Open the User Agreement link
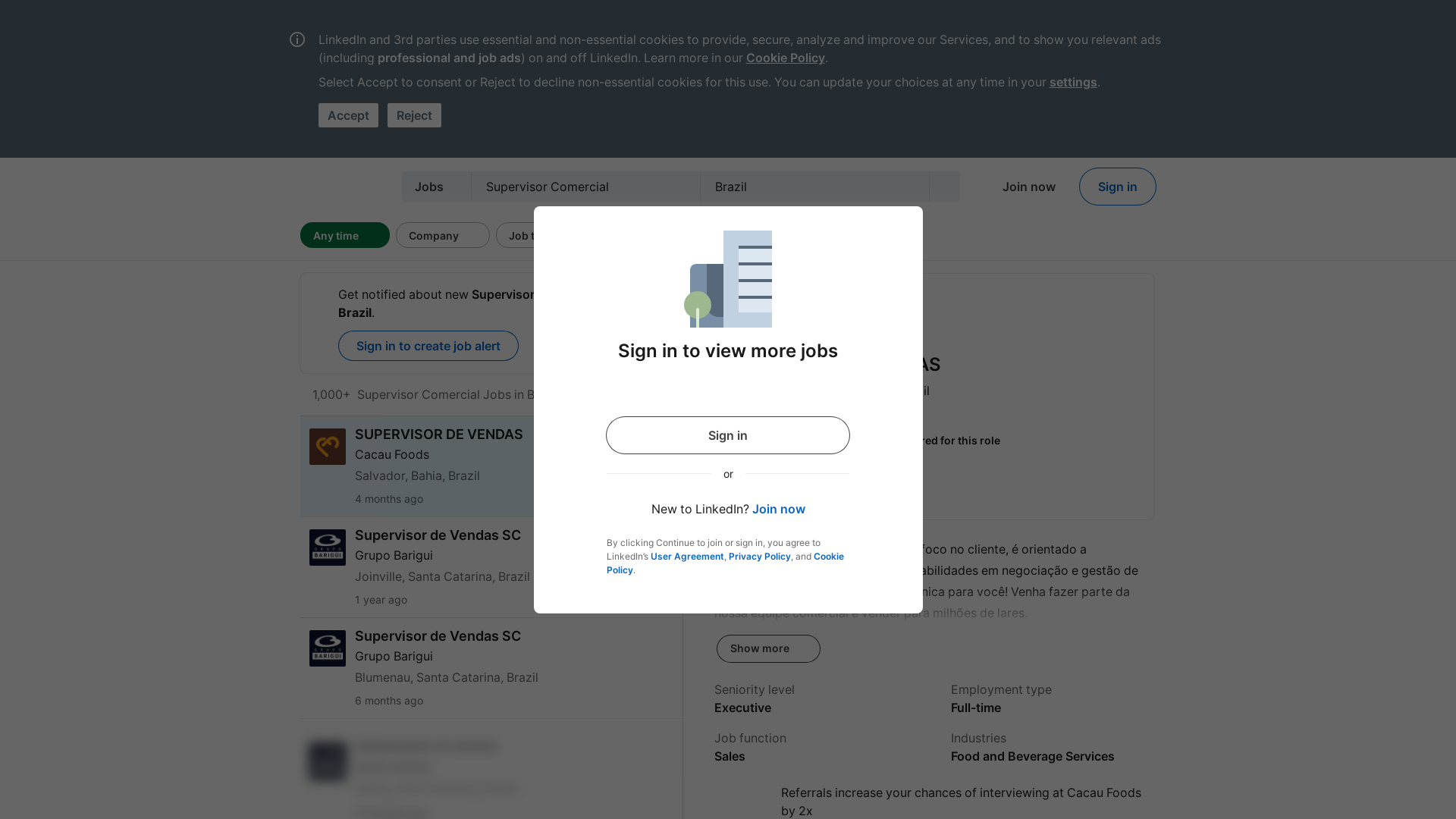The width and height of the screenshot is (1456, 819). 687,557
